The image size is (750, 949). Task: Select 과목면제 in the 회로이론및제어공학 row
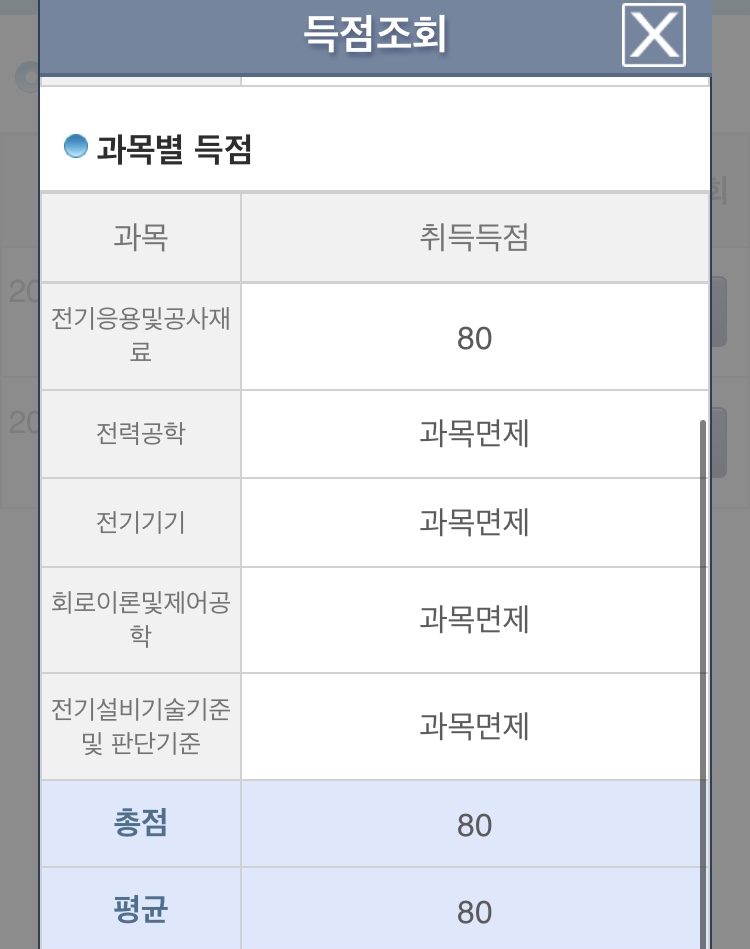click(474, 619)
